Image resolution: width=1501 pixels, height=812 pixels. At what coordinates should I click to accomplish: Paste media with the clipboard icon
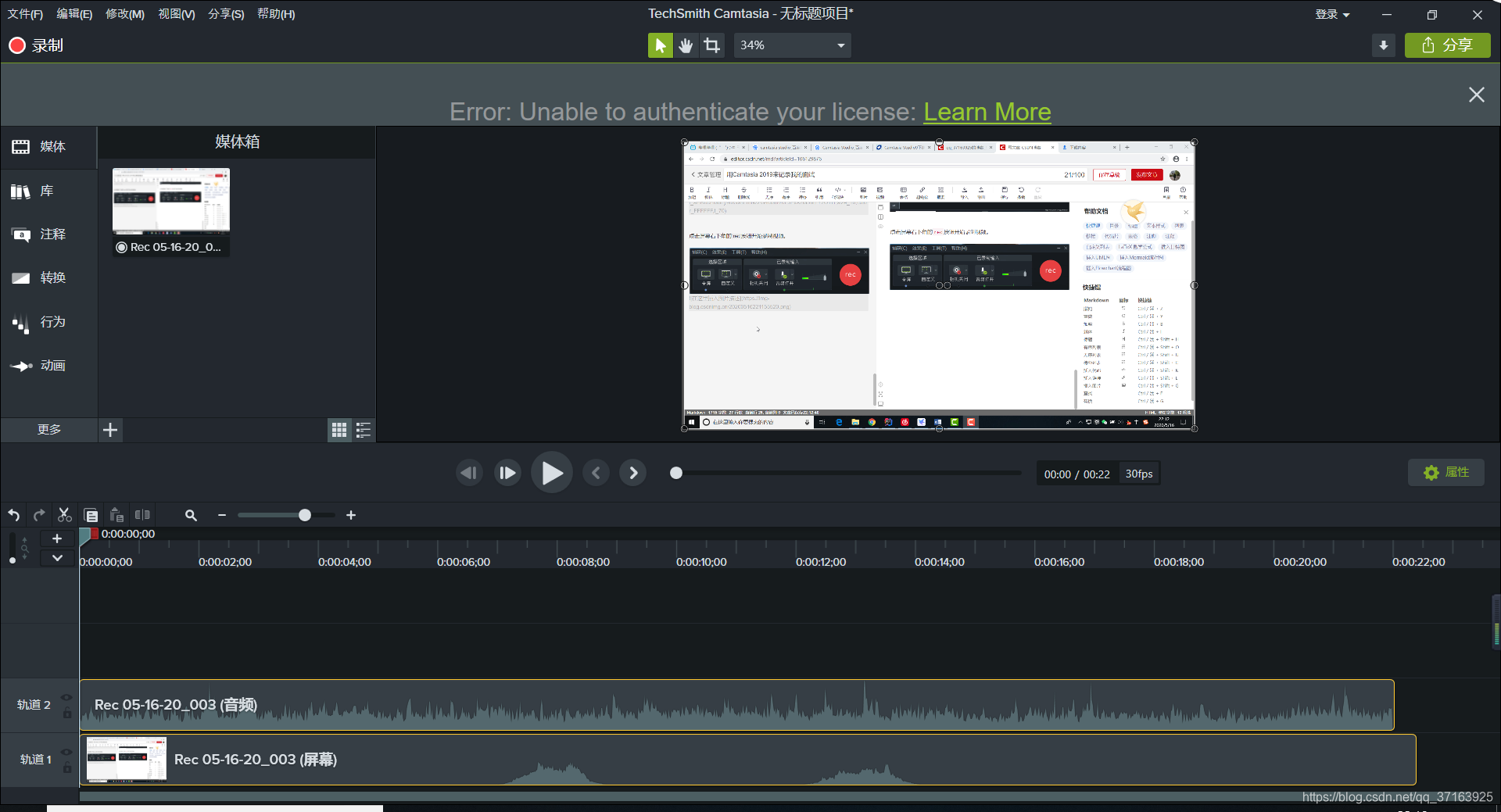coord(116,515)
